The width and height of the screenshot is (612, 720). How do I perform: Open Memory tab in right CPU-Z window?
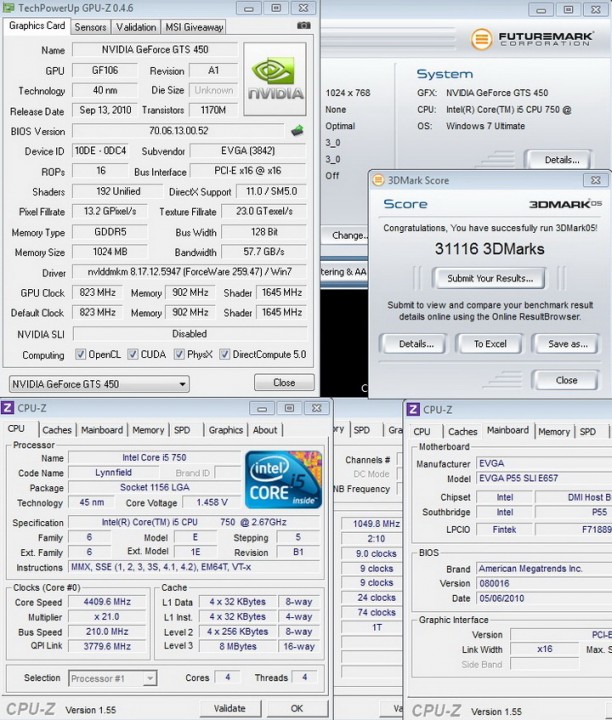(554, 432)
